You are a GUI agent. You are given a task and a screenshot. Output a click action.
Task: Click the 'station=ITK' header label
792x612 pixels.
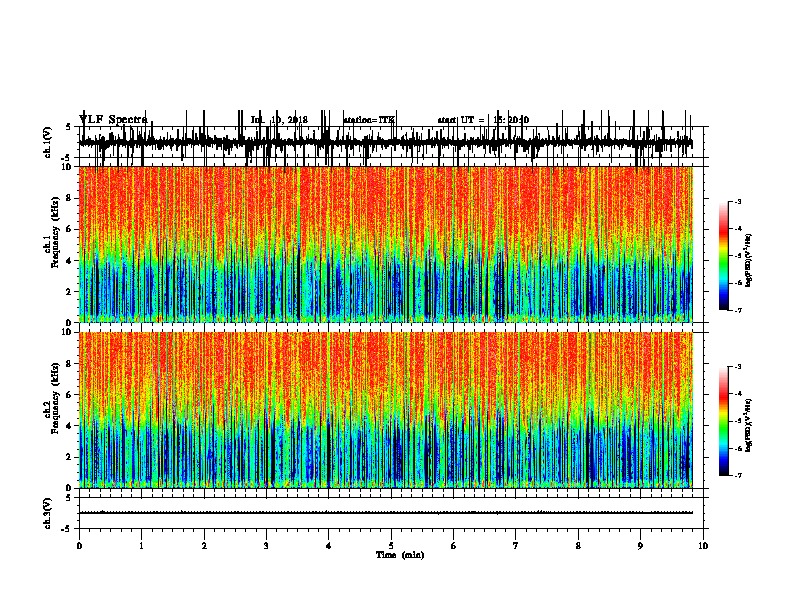369,120
